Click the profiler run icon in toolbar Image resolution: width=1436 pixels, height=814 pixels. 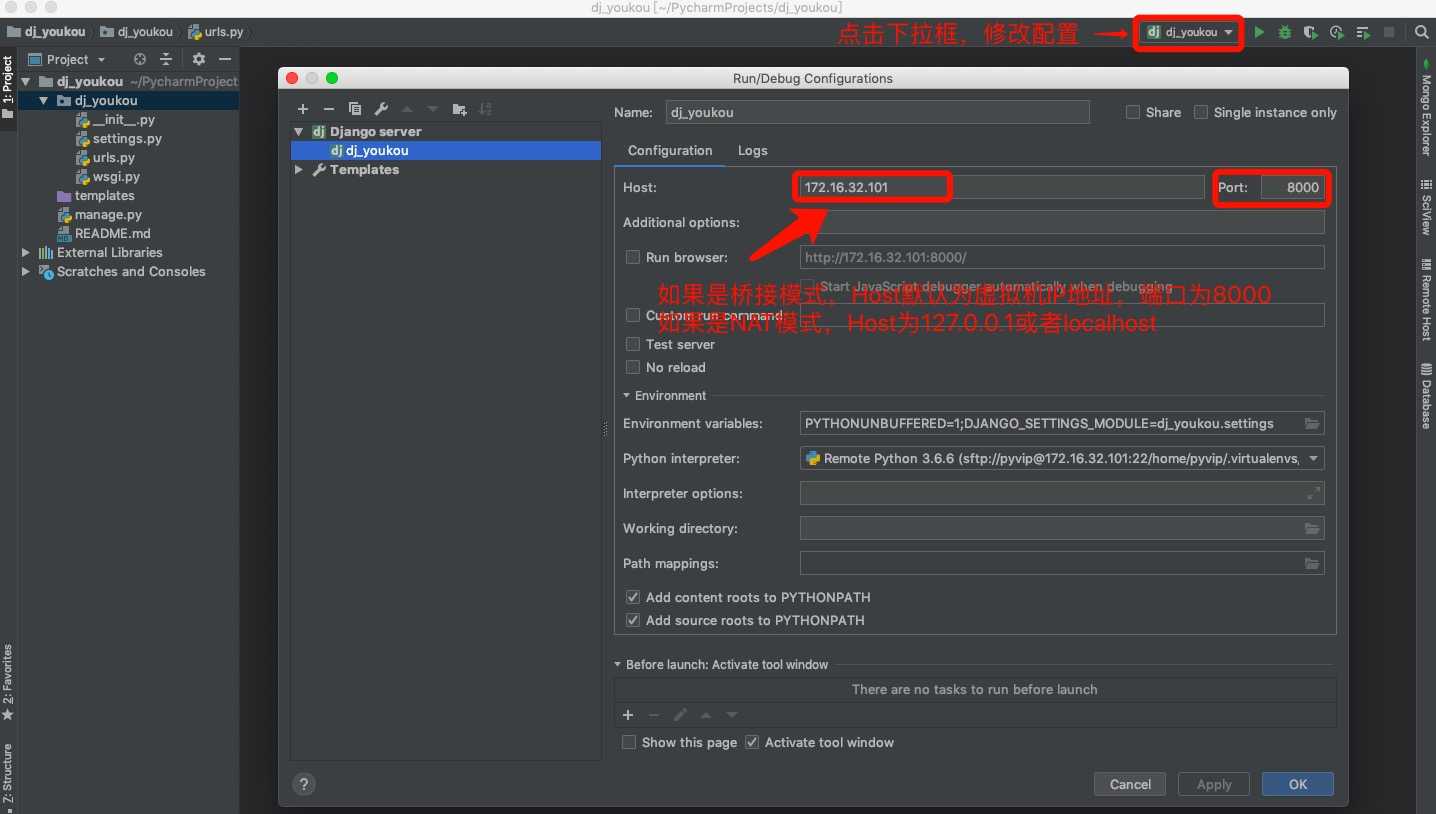(1337, 32)
